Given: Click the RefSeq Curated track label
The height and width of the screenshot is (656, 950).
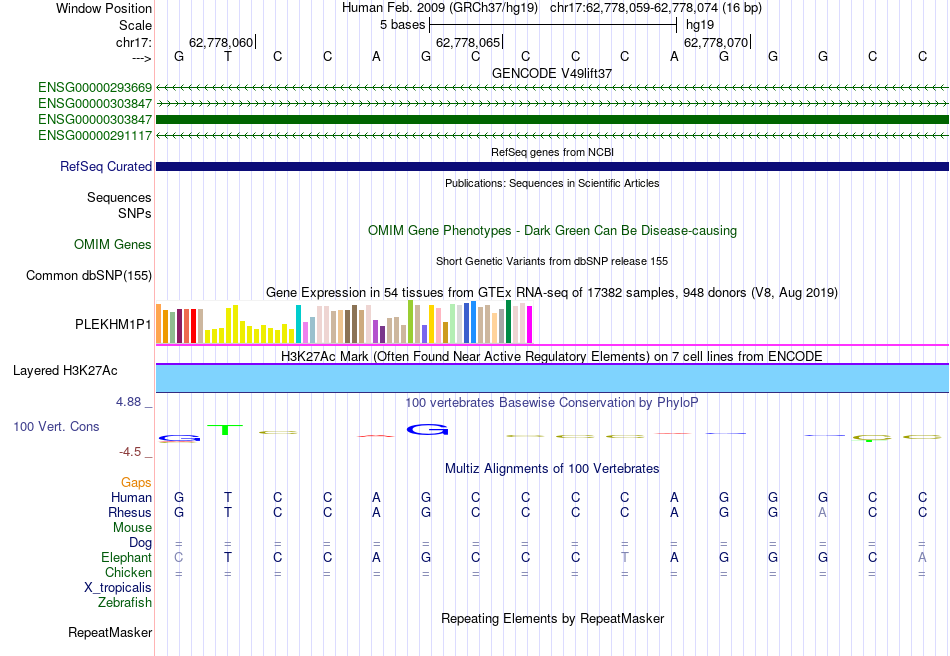Looking at the screenshot, I should click(x=105, y=167).
